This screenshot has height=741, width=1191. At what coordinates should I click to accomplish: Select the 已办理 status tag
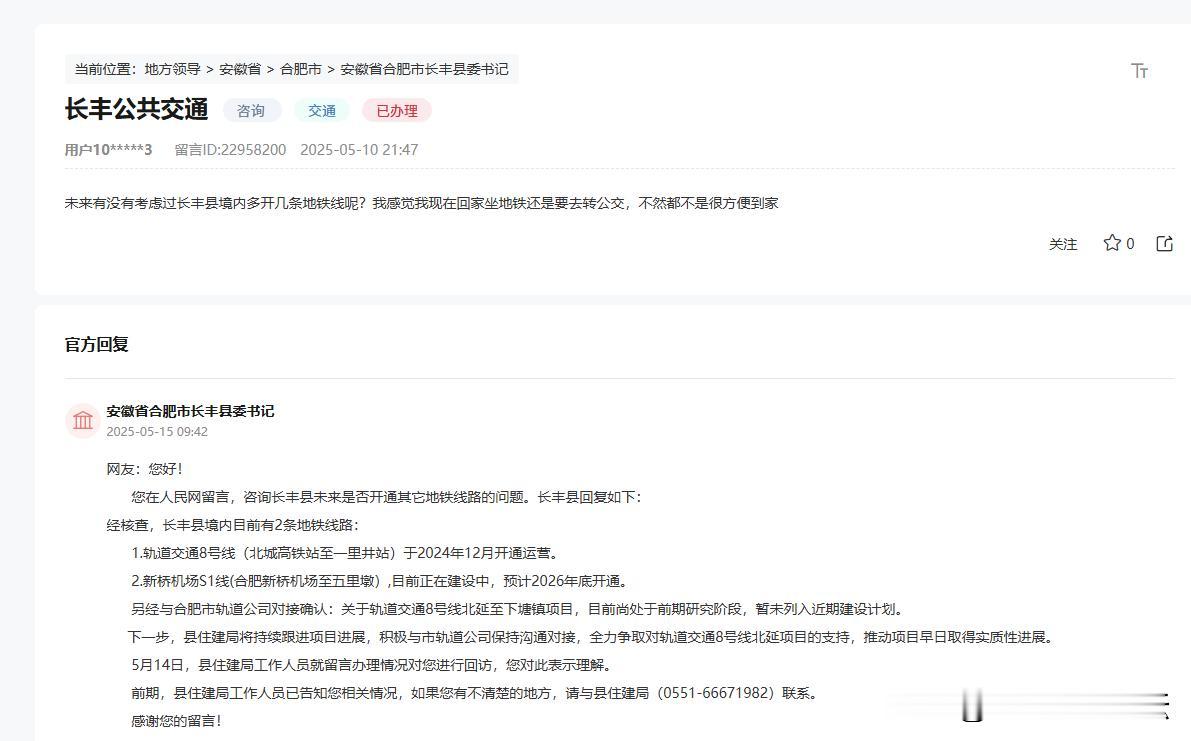396,111
